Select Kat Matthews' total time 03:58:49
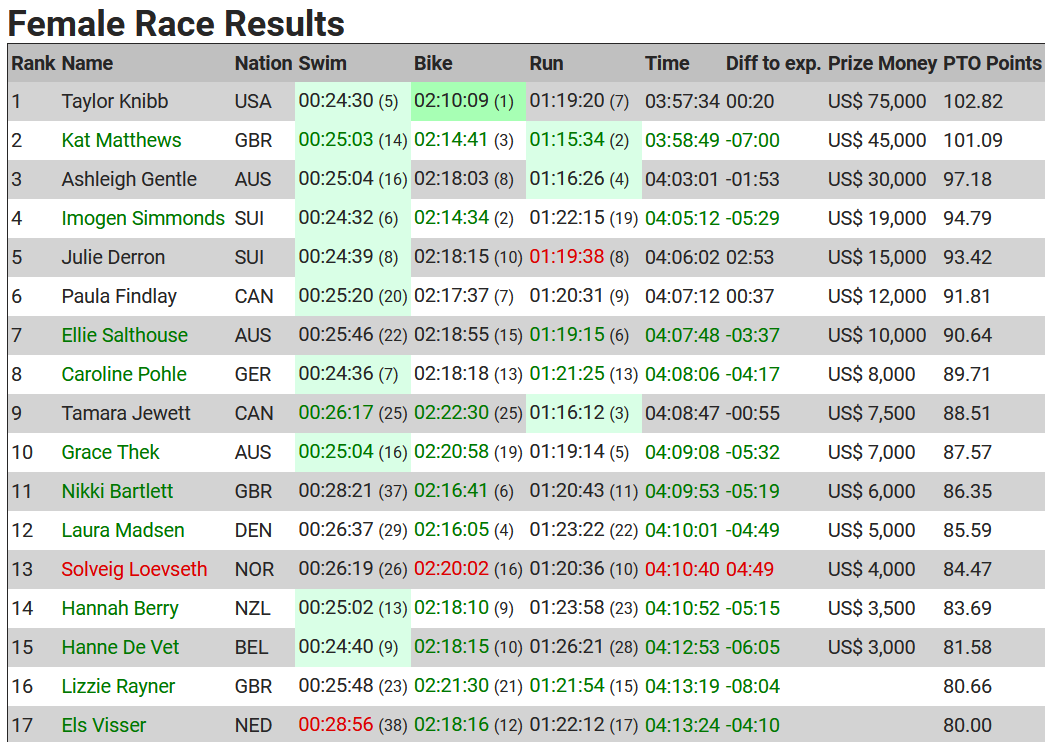Image resolution: width=1052 pixels, height=742 pixels. coord(682,140)
